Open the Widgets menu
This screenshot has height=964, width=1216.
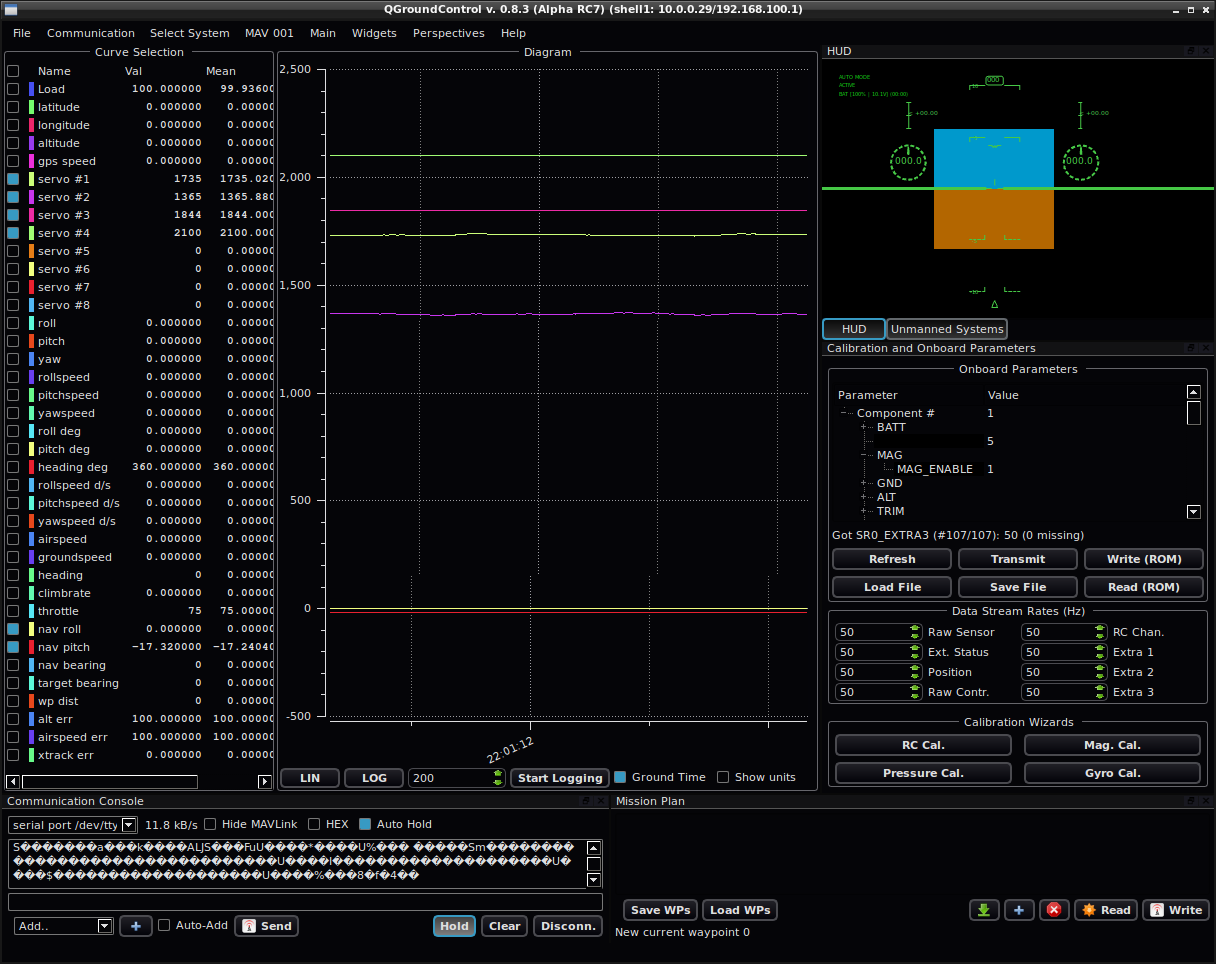(x=374, y=33)
